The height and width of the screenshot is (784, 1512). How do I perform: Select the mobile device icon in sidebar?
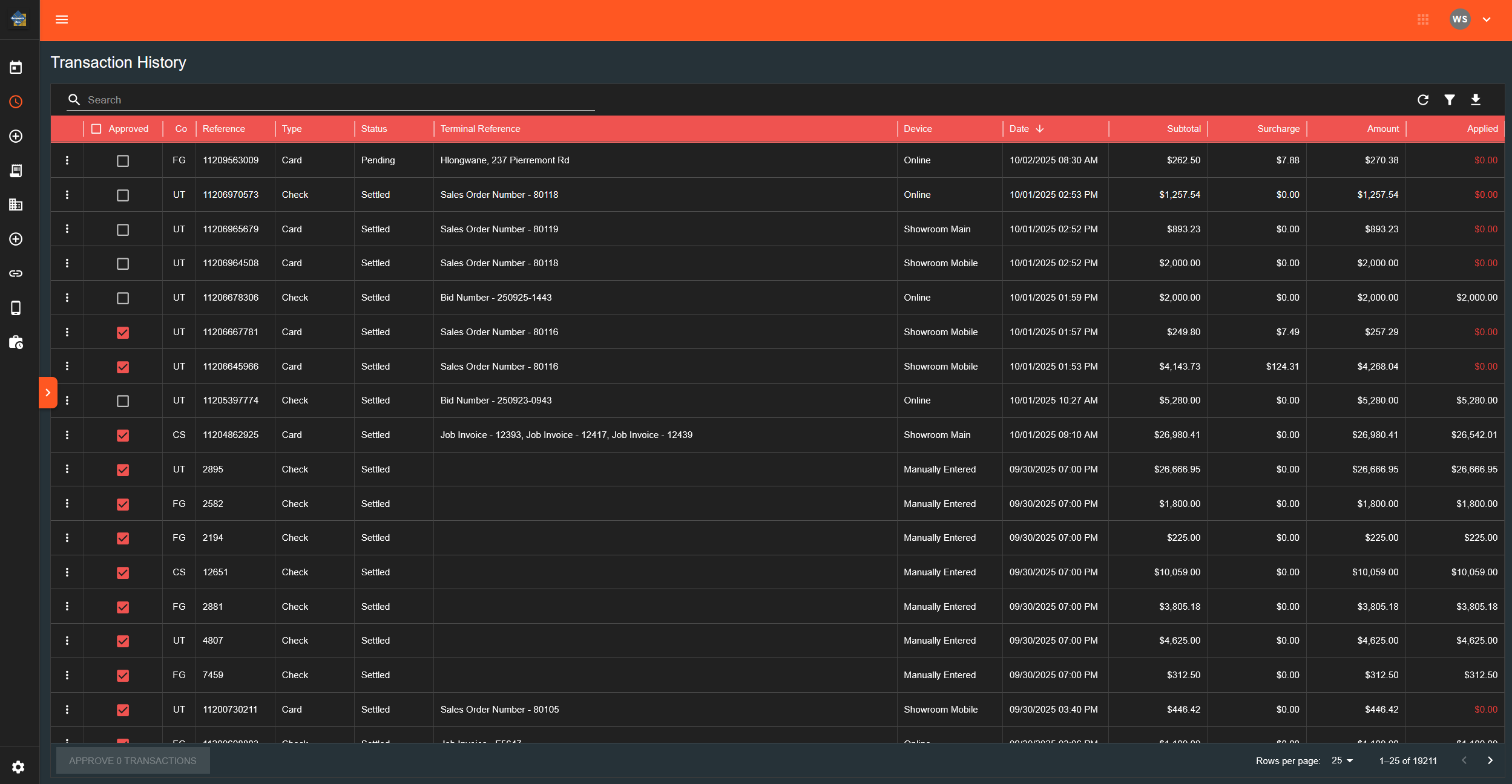(16, 308)
